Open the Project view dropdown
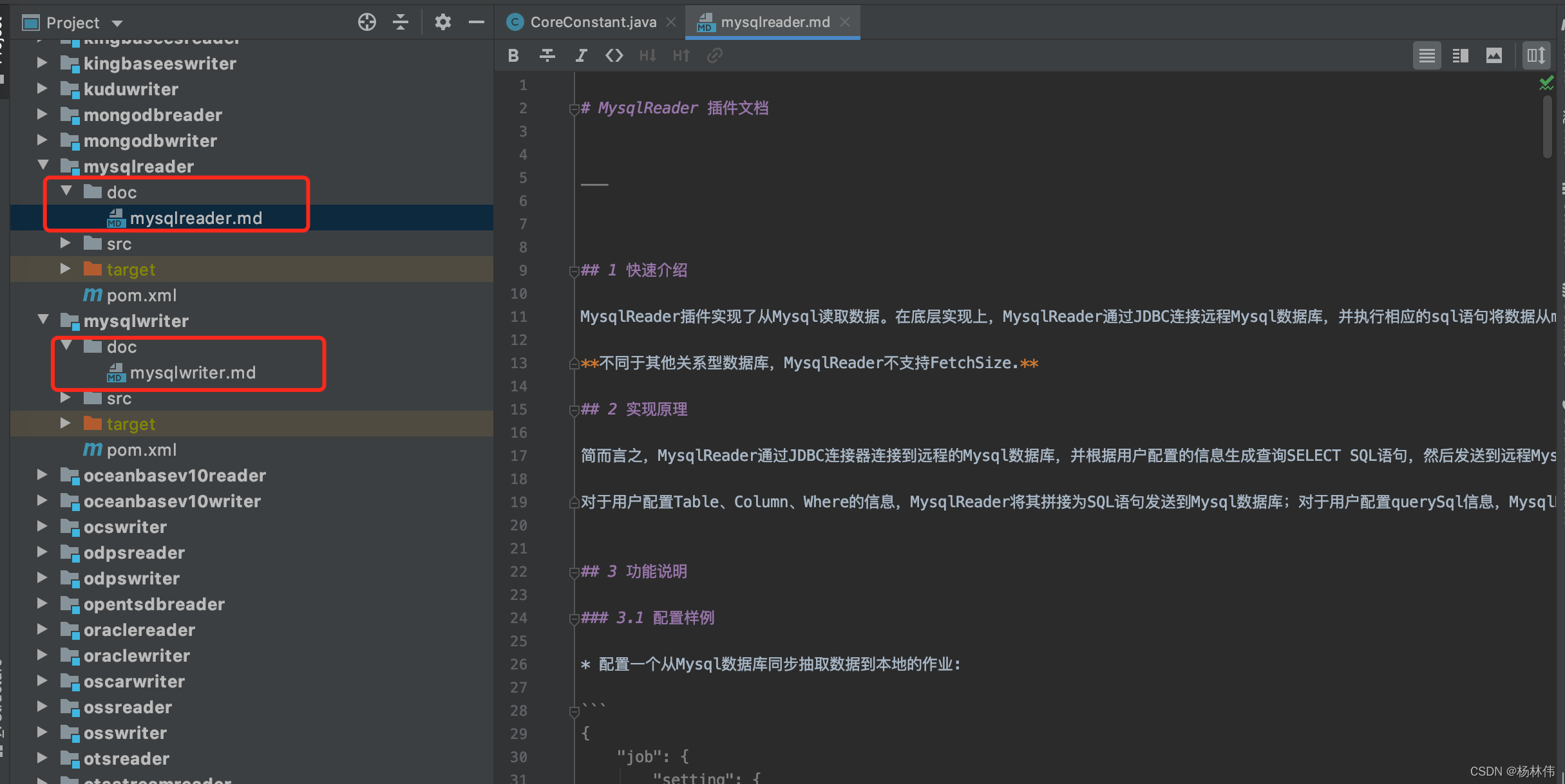Image resolution: width=1565 pixels, height=784 pixels. tap(118, 22)
